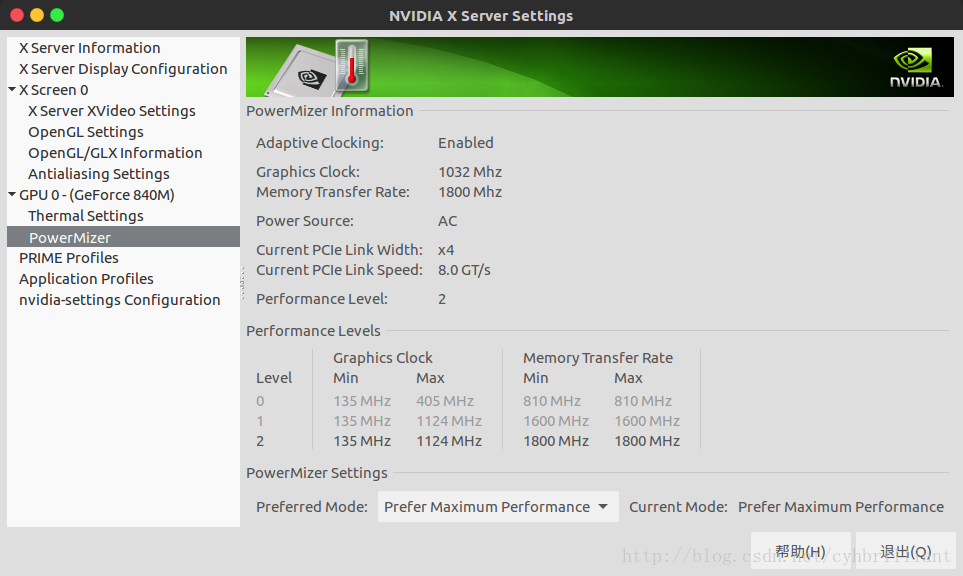The image size is (963, 576).
Task: Click the 退出(Q) quit button
Action: pyautogui.click(x=906, y=551)
